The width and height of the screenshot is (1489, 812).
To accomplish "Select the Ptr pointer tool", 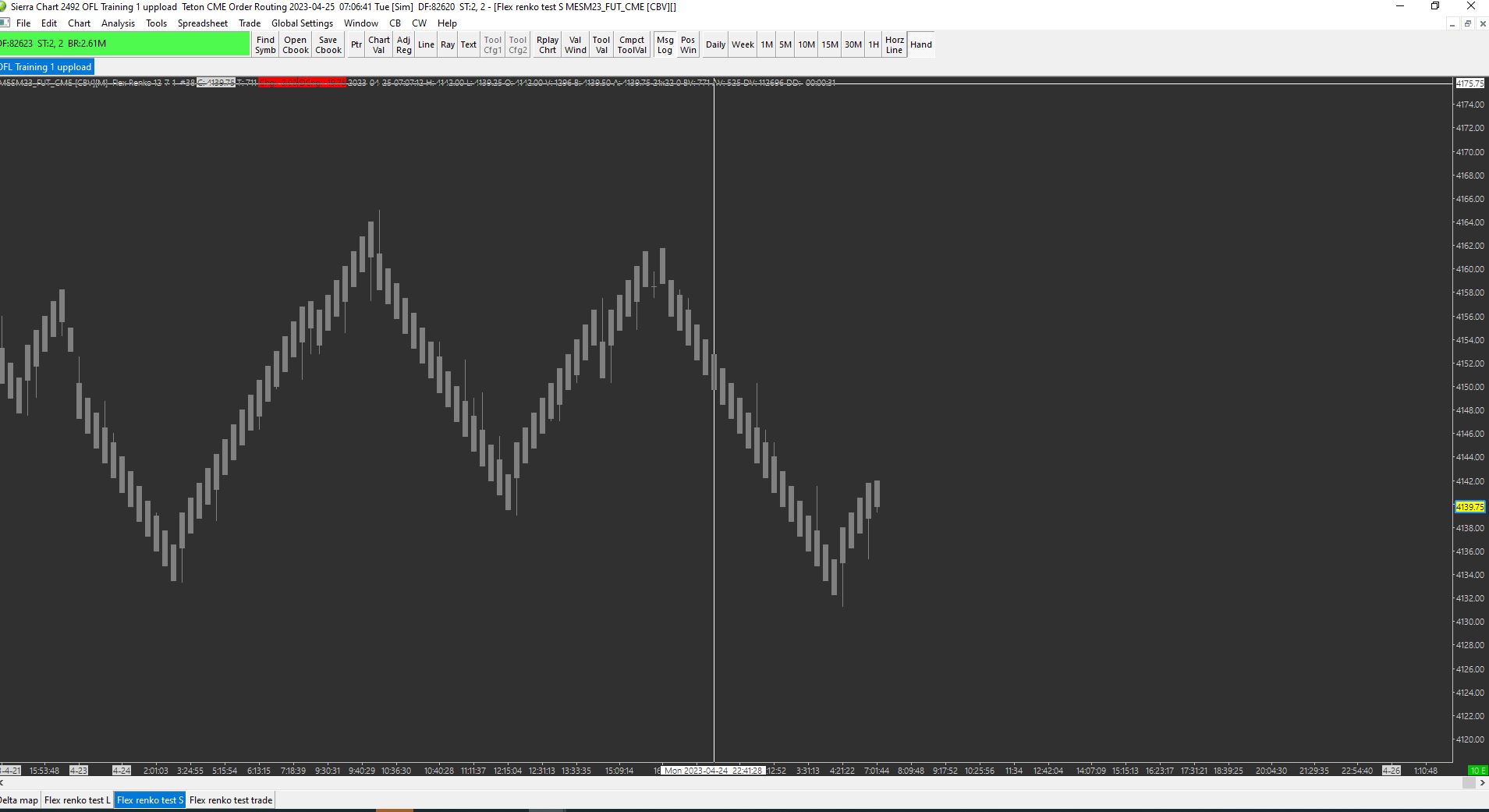I will (x=356, y=44).
